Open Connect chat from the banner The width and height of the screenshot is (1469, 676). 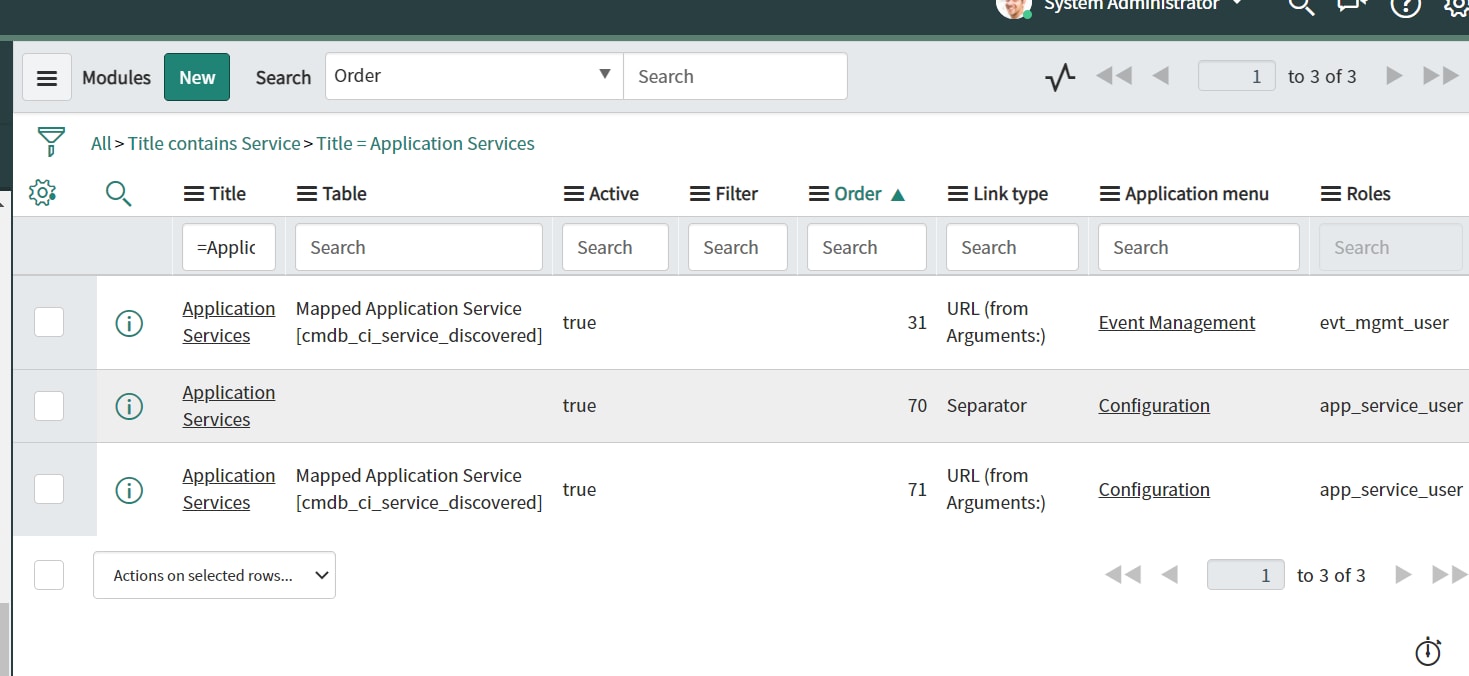tap(1351, 8)
